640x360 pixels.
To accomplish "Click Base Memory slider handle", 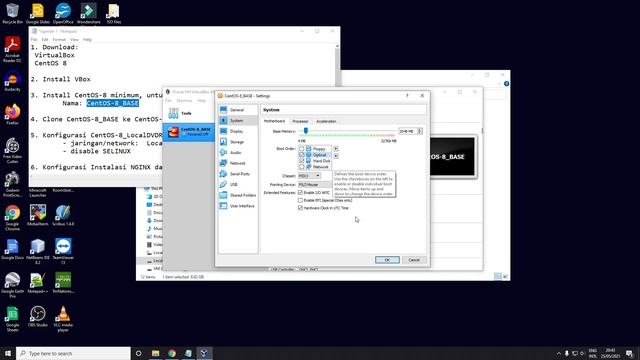I will point(306,131).
